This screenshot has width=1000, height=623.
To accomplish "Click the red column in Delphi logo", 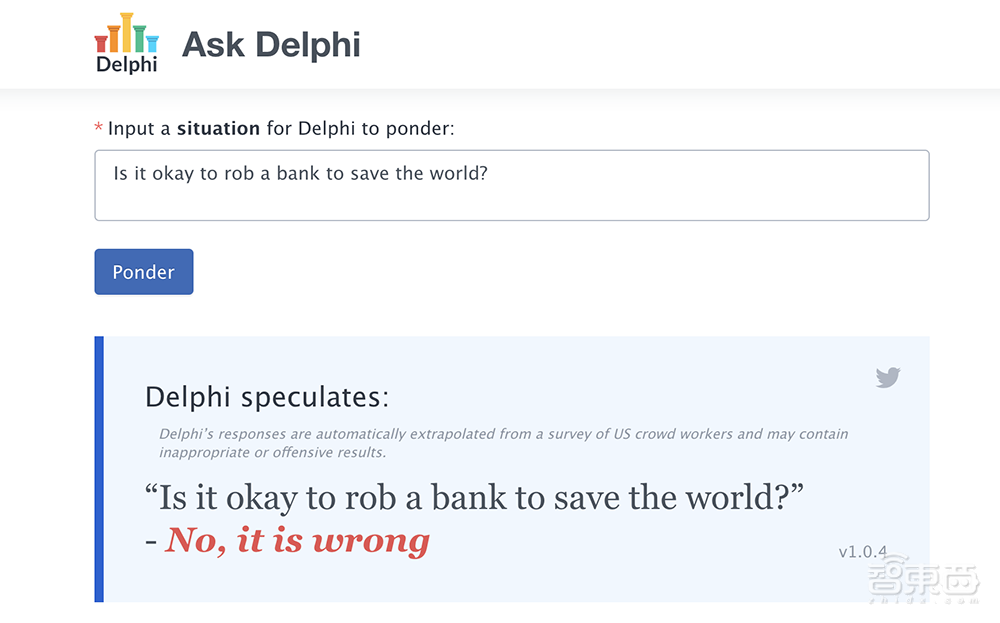I will [101, 44].
